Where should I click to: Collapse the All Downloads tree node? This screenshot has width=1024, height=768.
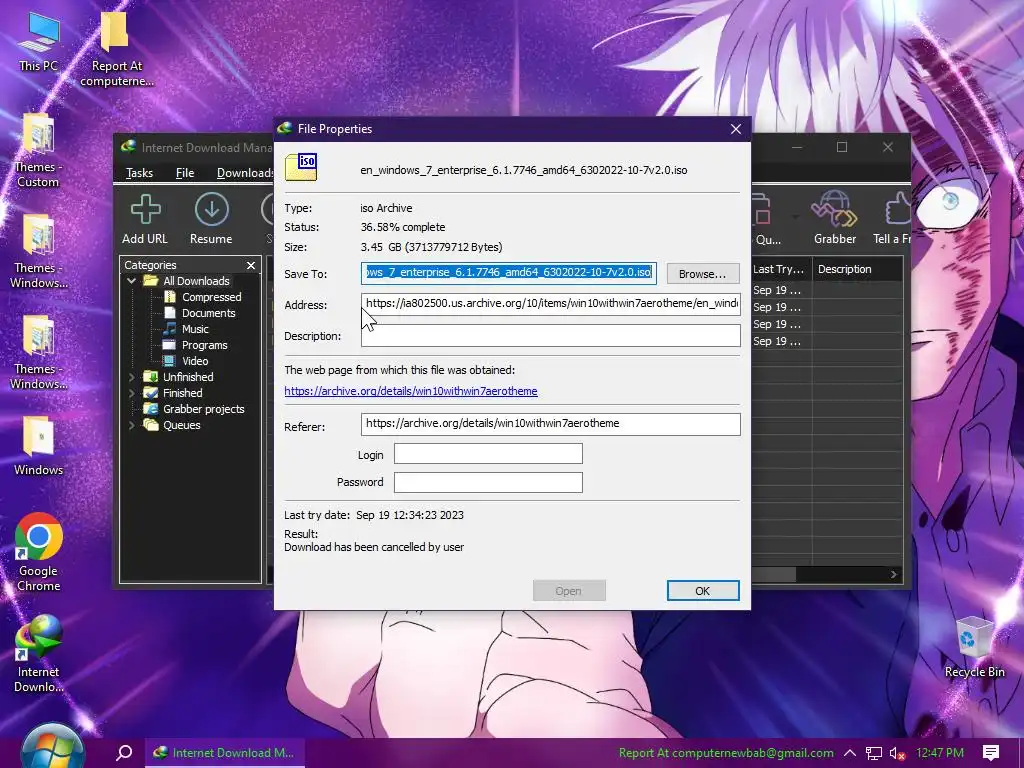pyautogui.click(x=131, y=281)
